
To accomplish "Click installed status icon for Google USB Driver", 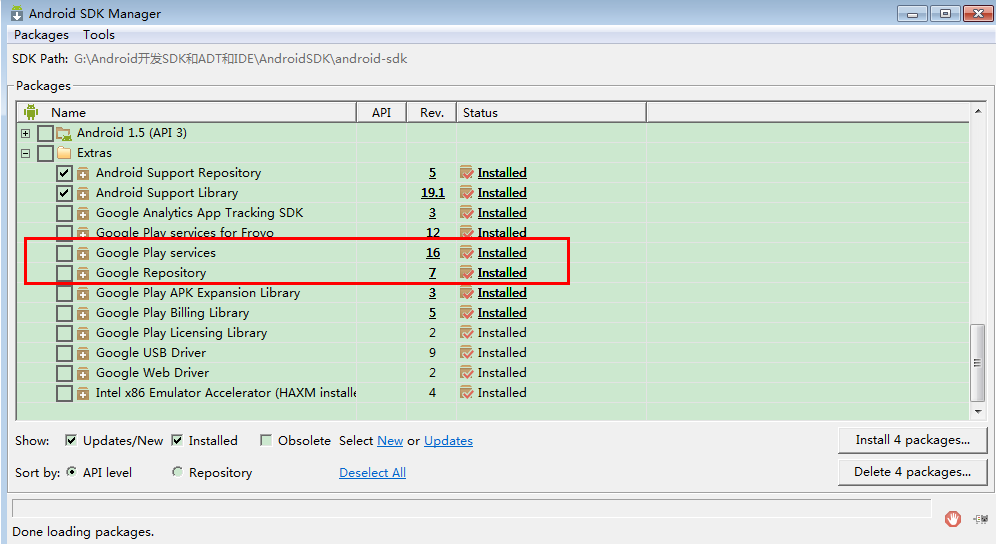I will [x=467, y=353].
